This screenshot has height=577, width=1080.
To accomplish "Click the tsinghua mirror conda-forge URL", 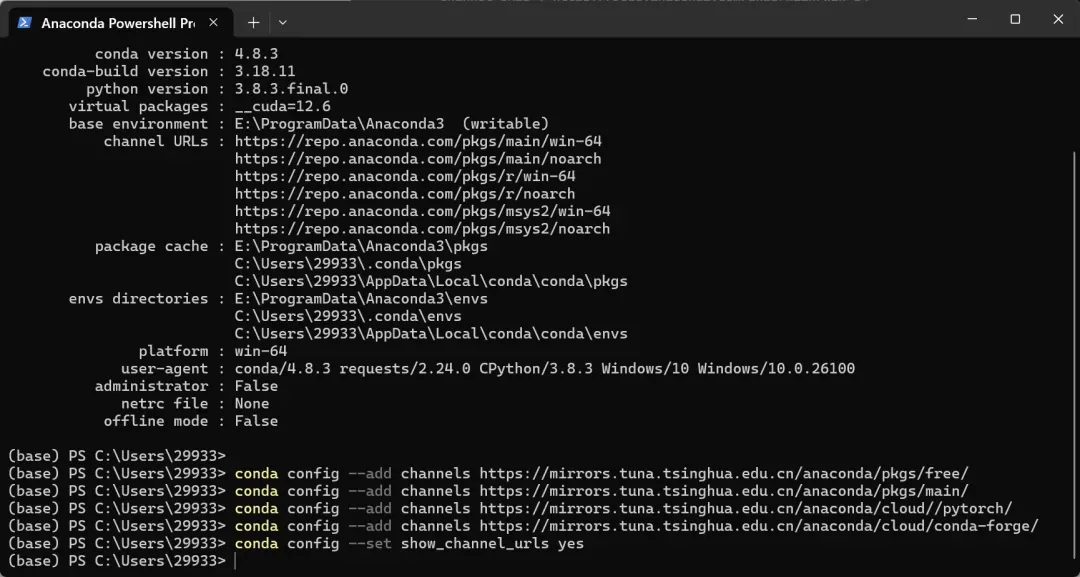I will [758, 526].
